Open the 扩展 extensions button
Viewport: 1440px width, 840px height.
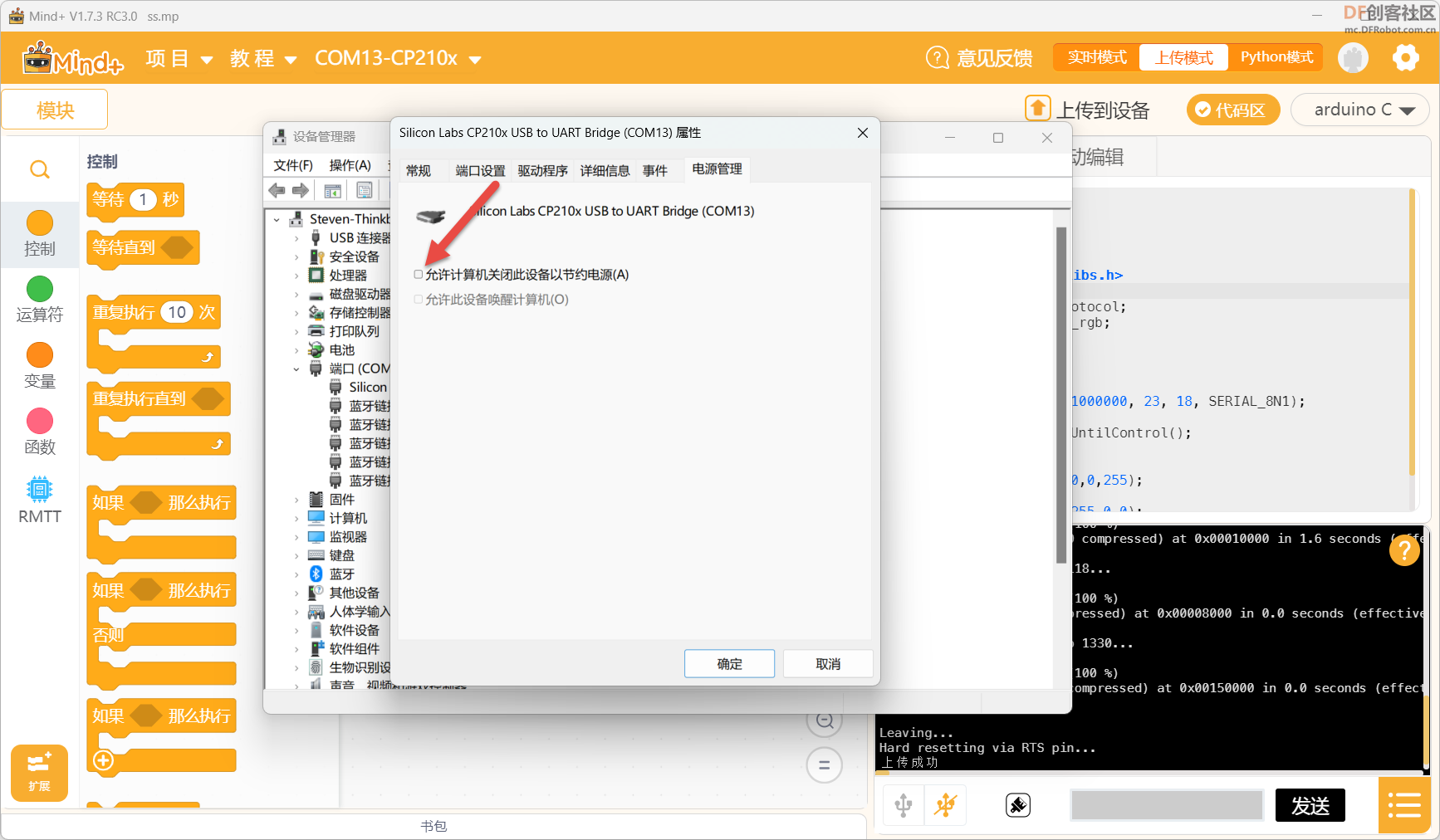39,772
